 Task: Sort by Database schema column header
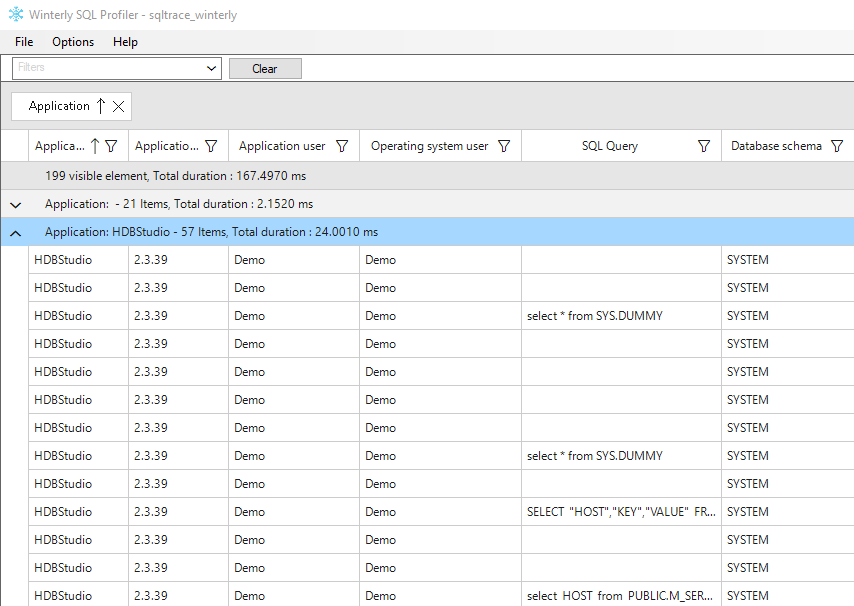(776, 146)
